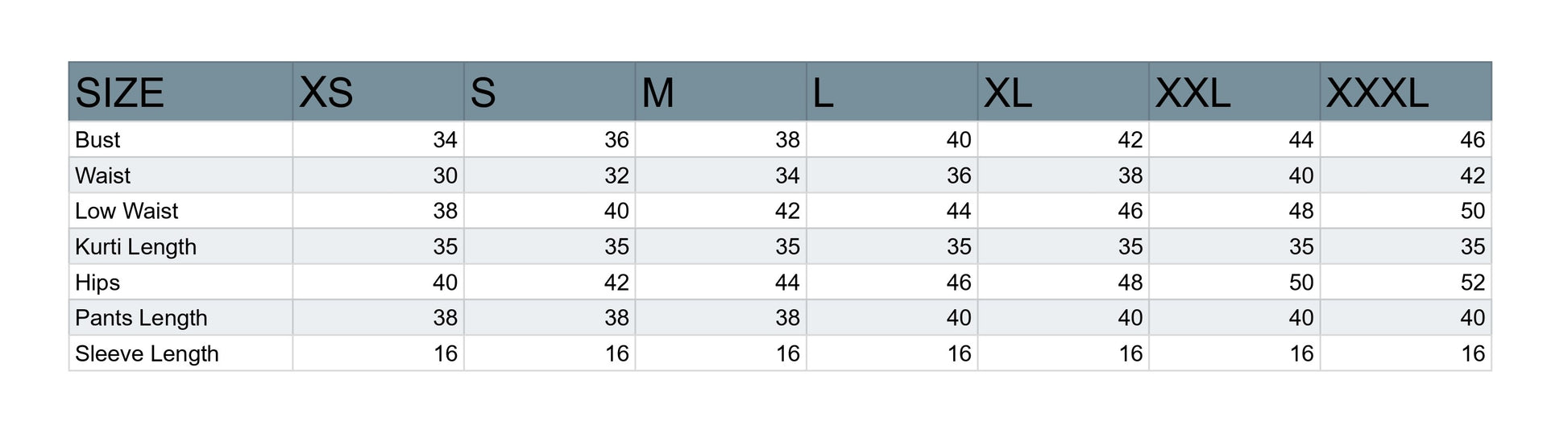
Task: Click the M column header
Action: pyautogui.click(x=720, y=92)
